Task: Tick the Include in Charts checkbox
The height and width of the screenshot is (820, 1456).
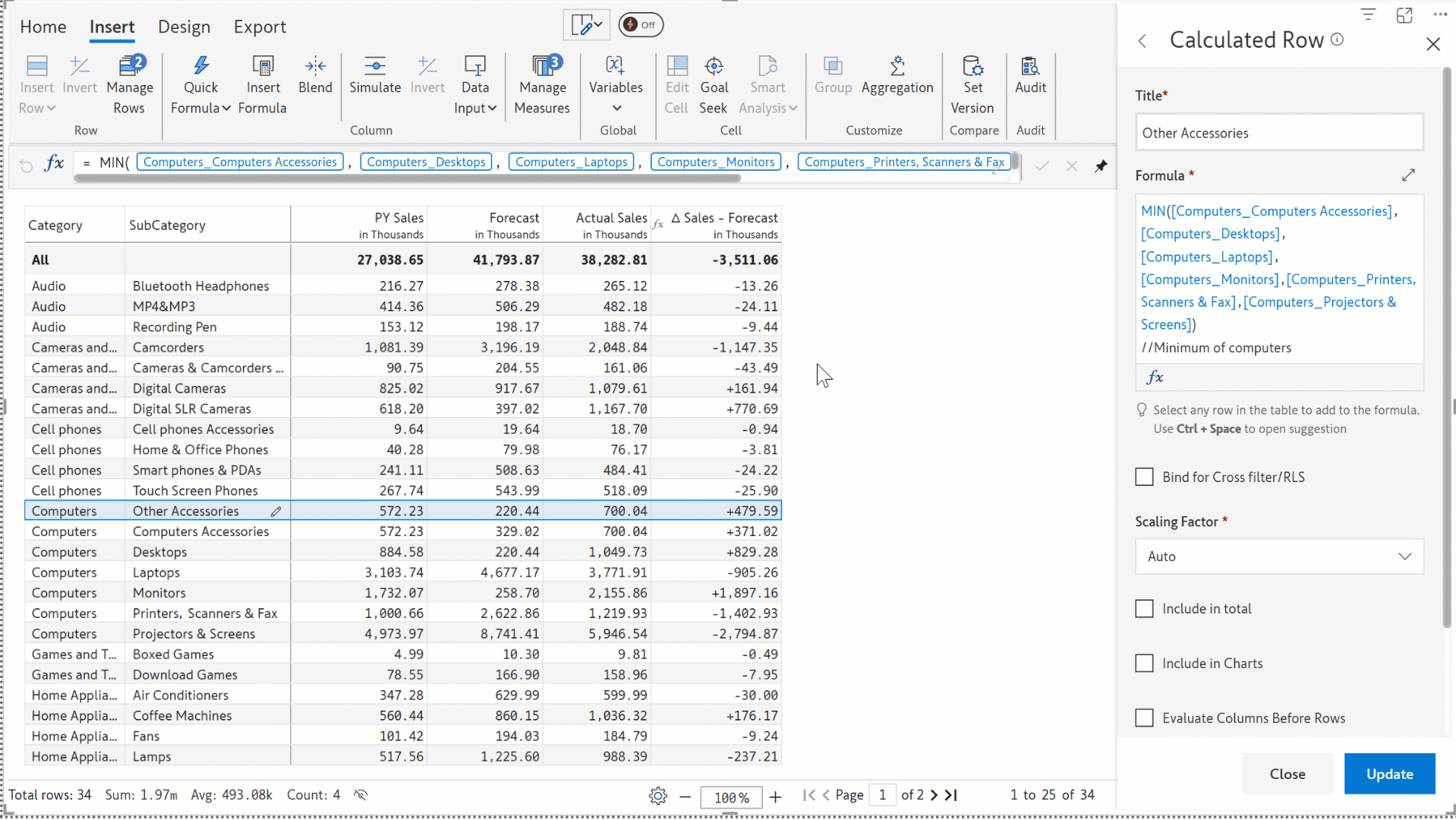Action: point(1144,663)
